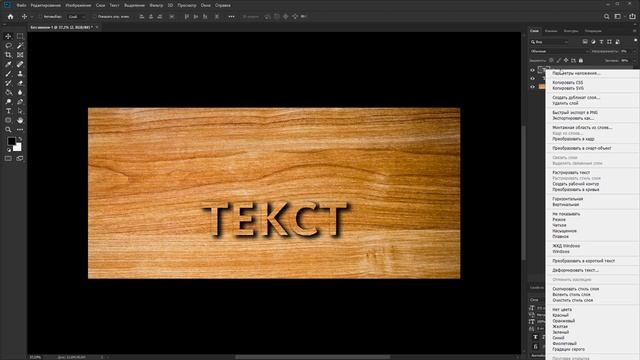Choose Rasterize Type in context menu

[x=571, y=172]
